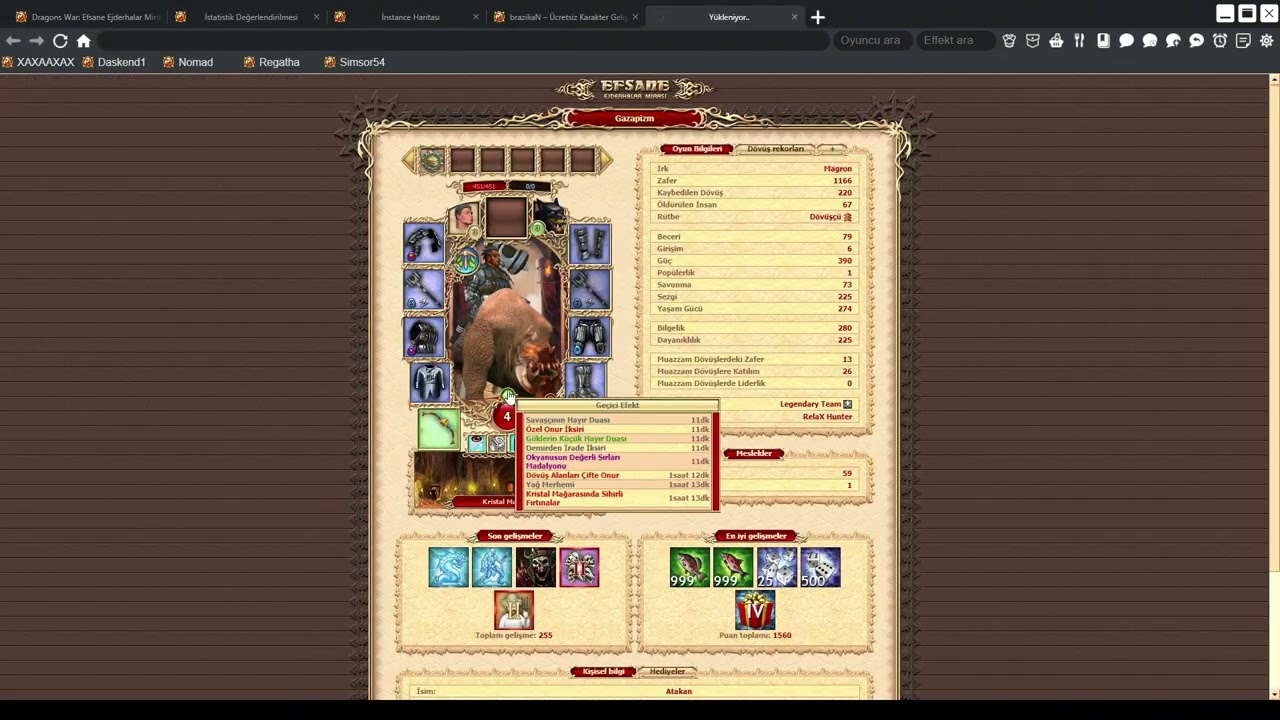Click the character face portrait
The image size is (1280, 720).
click(463, 217)
